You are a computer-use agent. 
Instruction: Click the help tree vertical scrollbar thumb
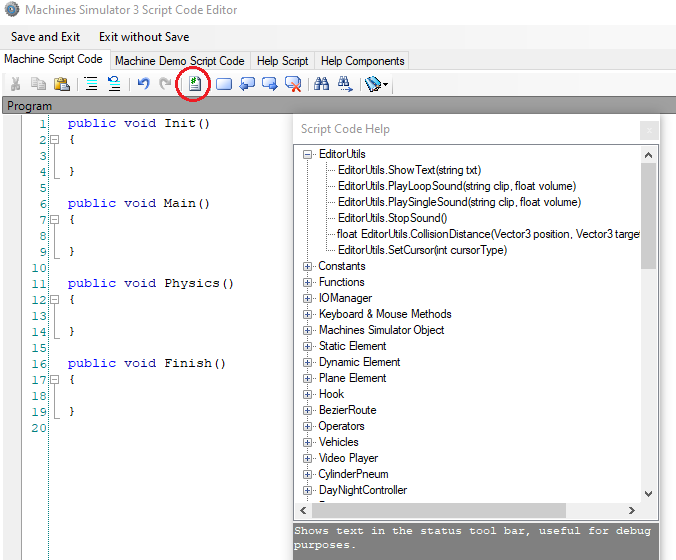click(x=648, y=216)
